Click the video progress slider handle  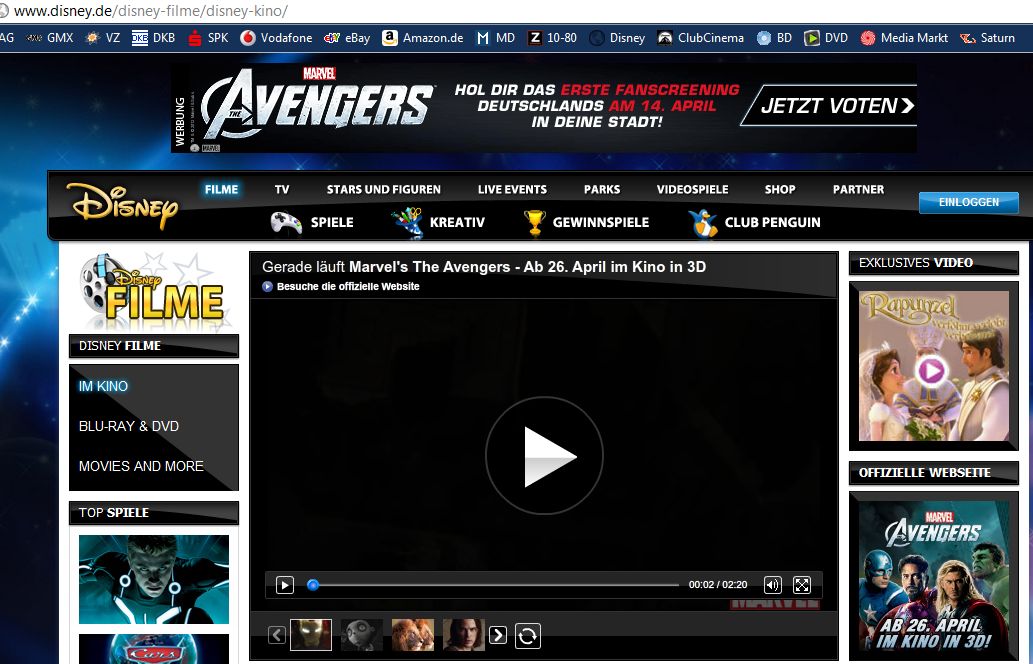coord(314,585)
